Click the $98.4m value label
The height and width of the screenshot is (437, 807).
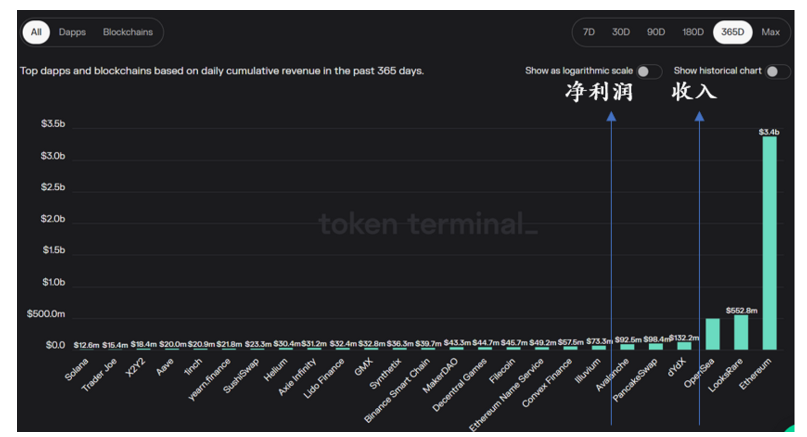[656, 340]
